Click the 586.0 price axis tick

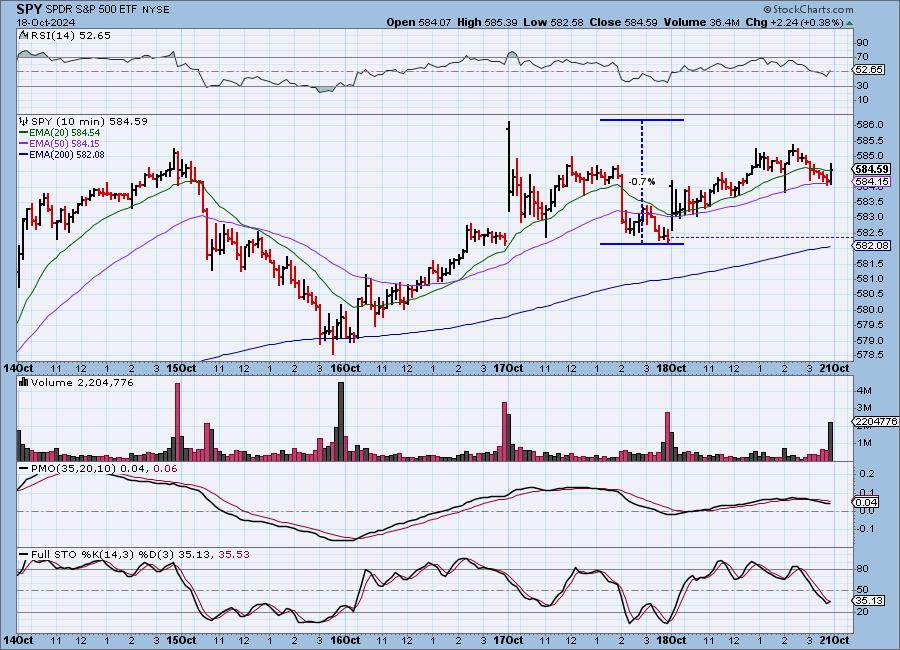pyautogui.click(x=870, y=125)
